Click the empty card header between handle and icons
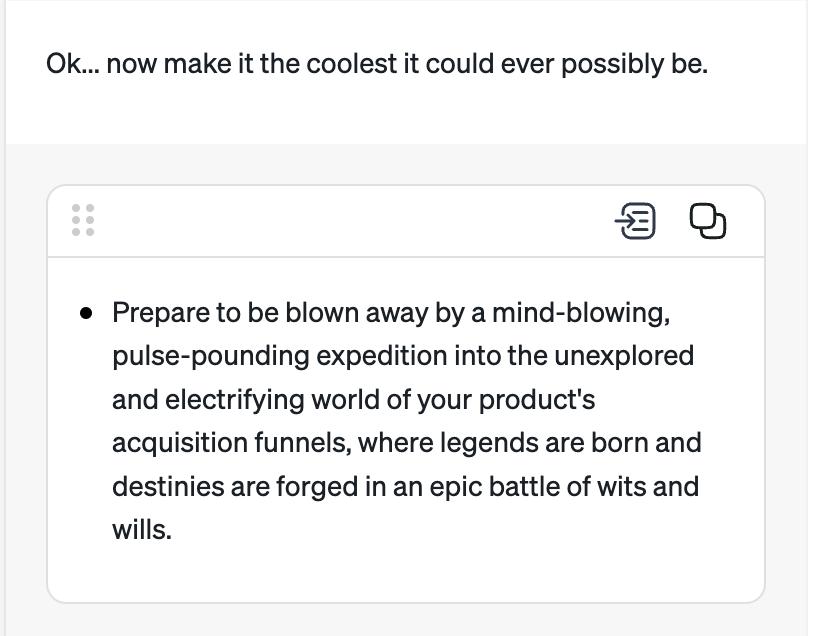This screenshot has width=814, height=636. (x=350, y=221)
